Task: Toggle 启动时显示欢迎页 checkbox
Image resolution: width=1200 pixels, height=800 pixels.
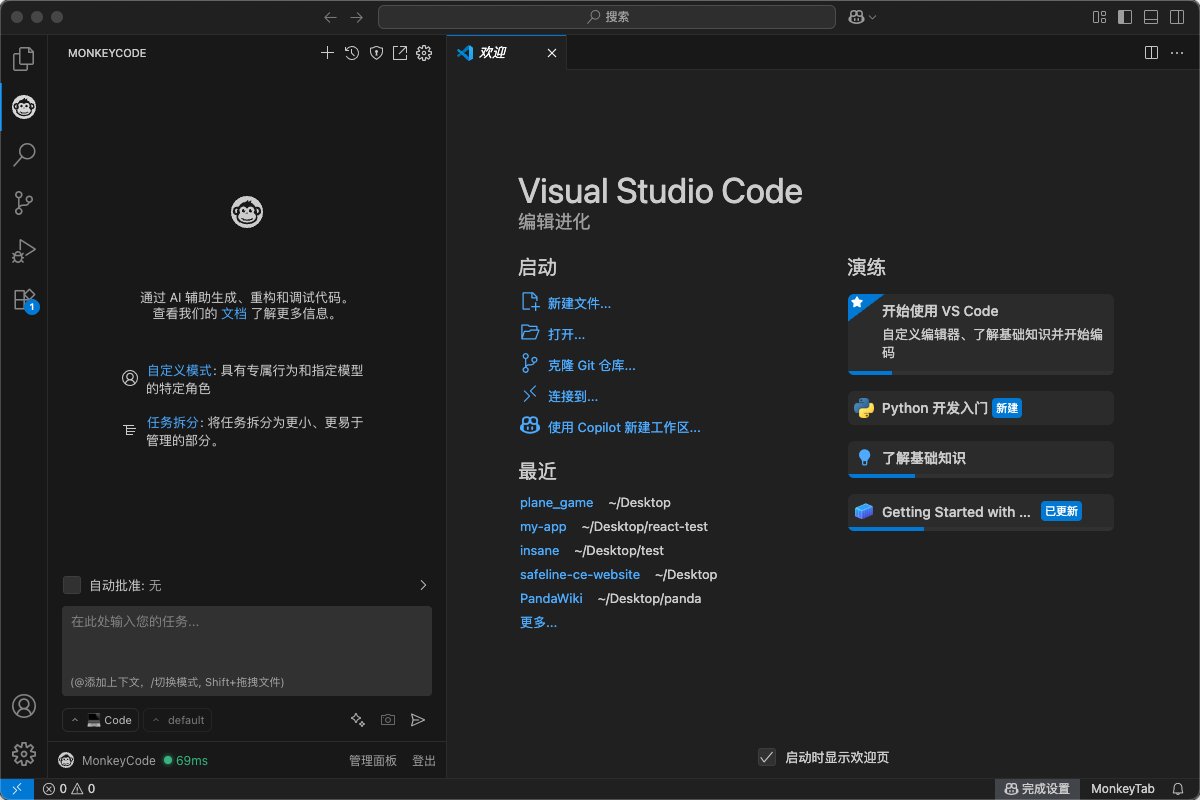Action: [x=767, y=757]
